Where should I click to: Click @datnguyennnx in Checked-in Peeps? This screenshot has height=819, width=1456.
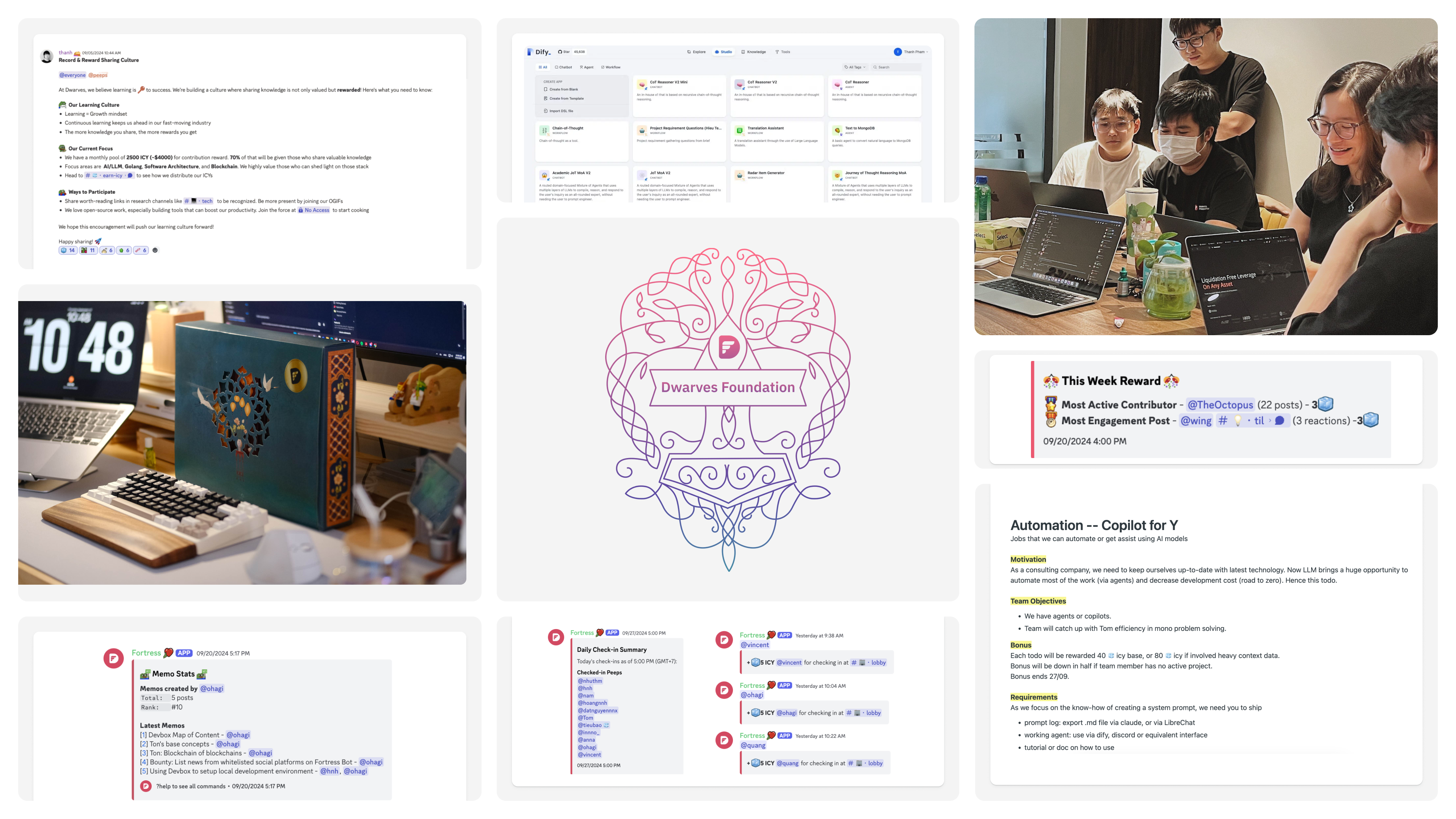(x=598, y=711)
